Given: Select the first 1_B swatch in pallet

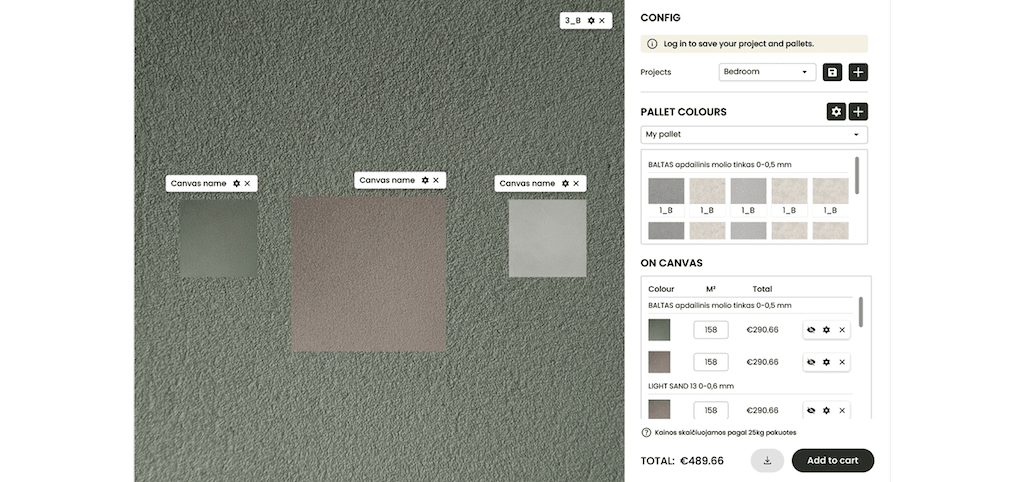Looking at the screenshot, I should pyautogui.click(x=665, y=191).
